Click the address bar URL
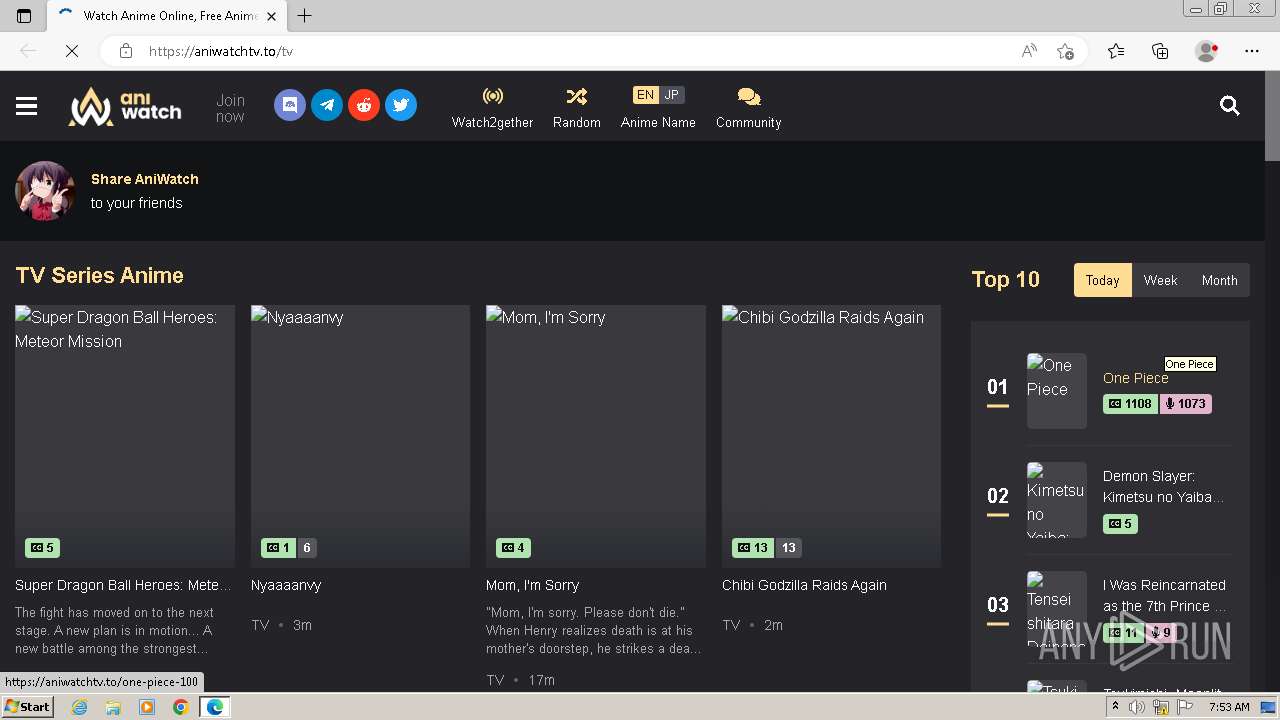This screenshot has width=1280, height=720. click(x=221, y=51)
